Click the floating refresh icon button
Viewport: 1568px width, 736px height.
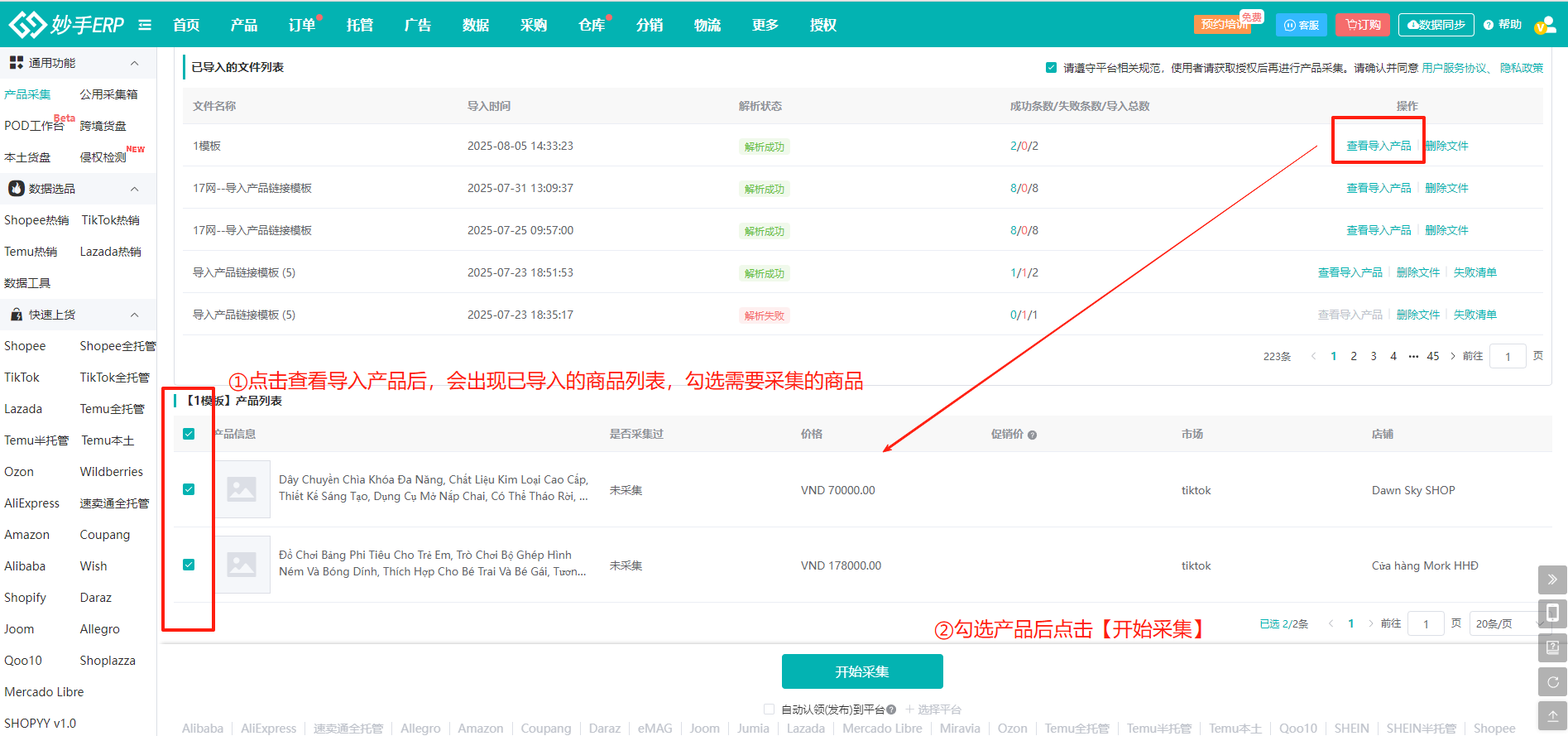pyautogui.click(x=1552, y=682)
